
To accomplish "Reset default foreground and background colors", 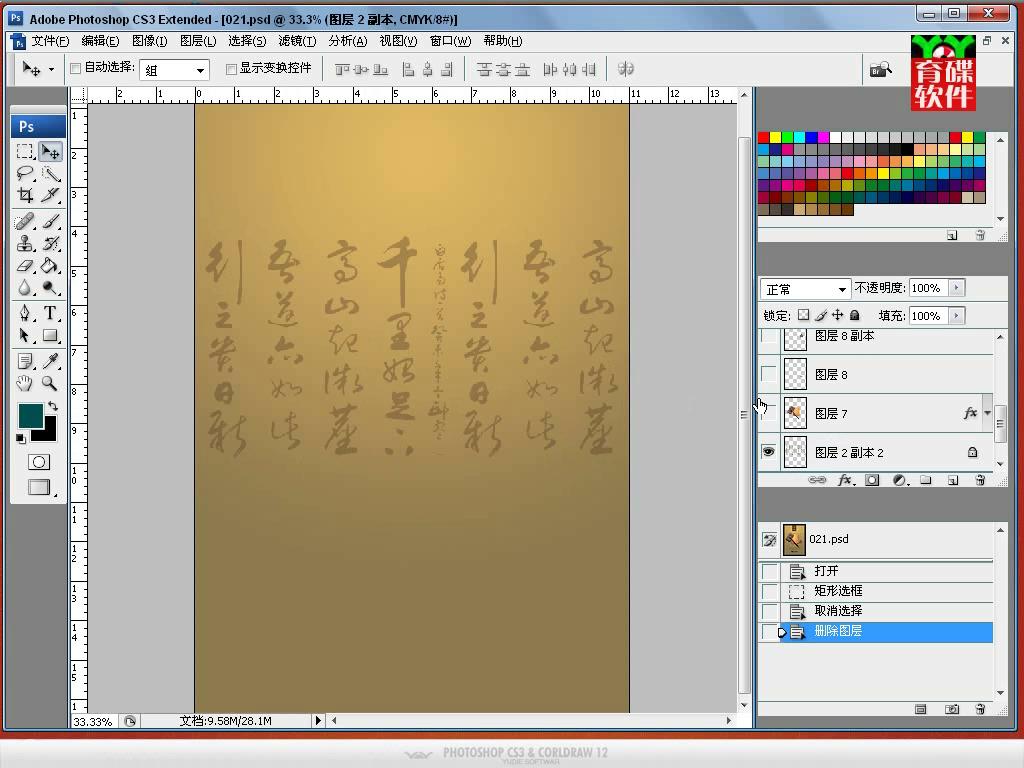I will (21, 438).
